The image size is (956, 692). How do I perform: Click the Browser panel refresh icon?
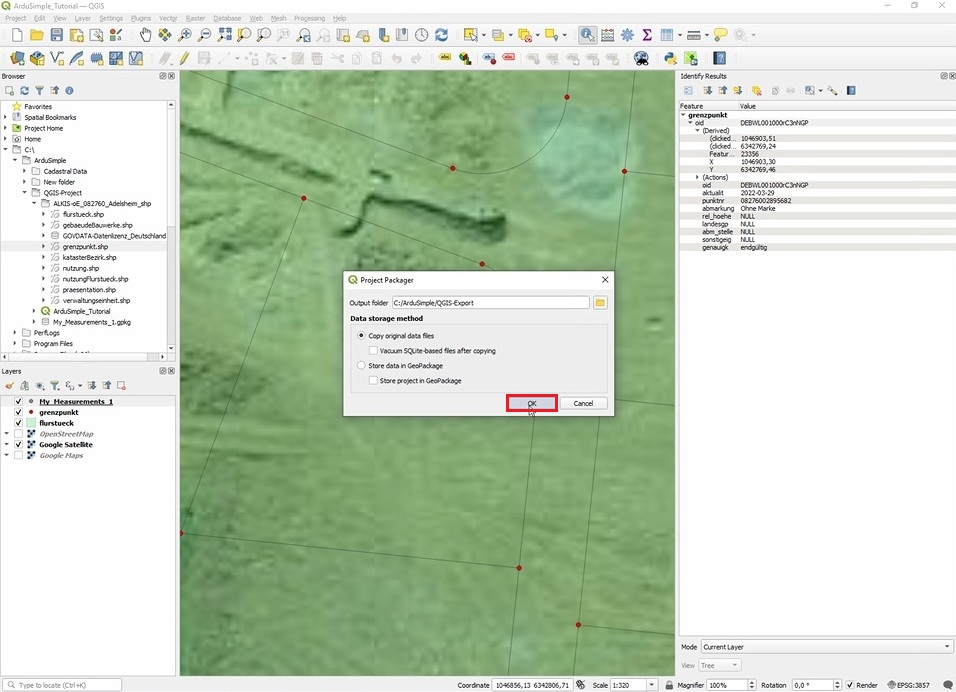tap(25, 90)
